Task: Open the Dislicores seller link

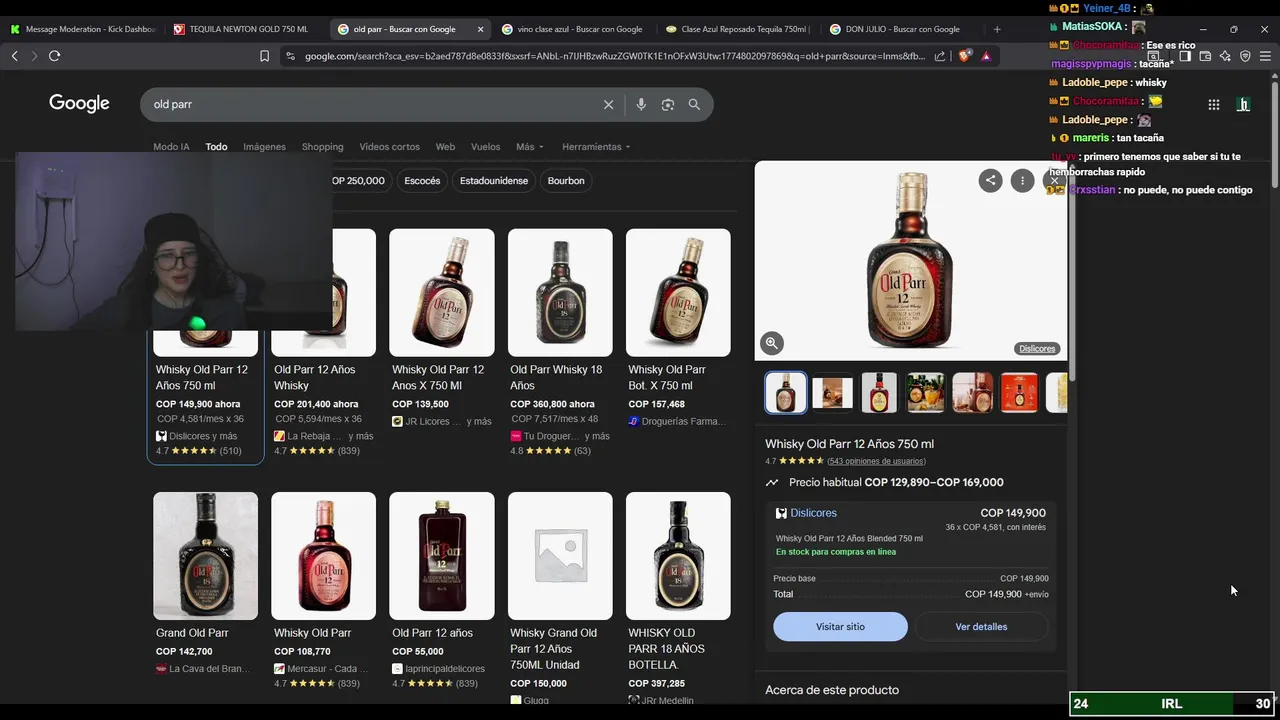Action: 813,513
